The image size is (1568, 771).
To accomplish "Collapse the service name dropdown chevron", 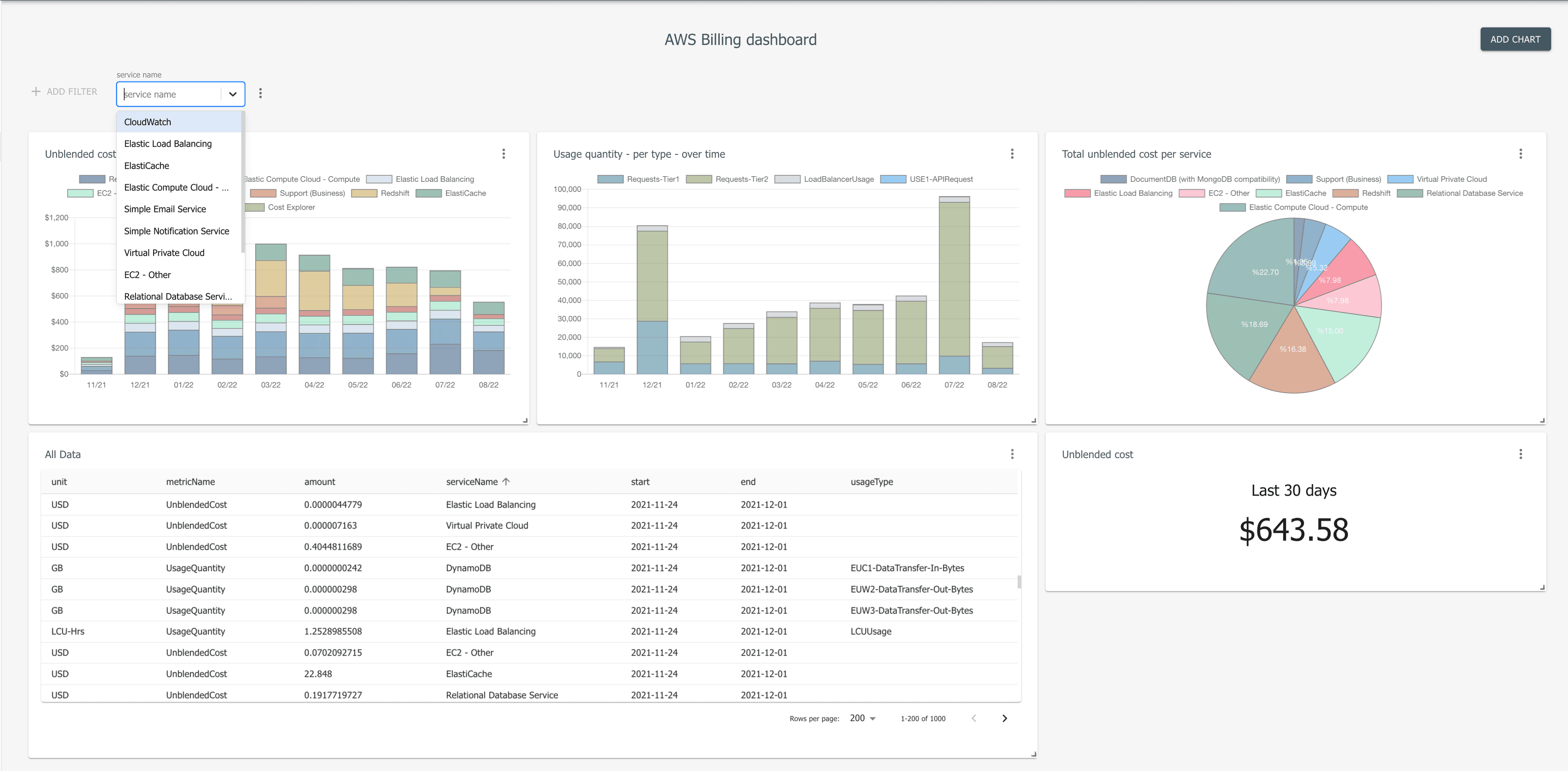I will coord(232,94).
